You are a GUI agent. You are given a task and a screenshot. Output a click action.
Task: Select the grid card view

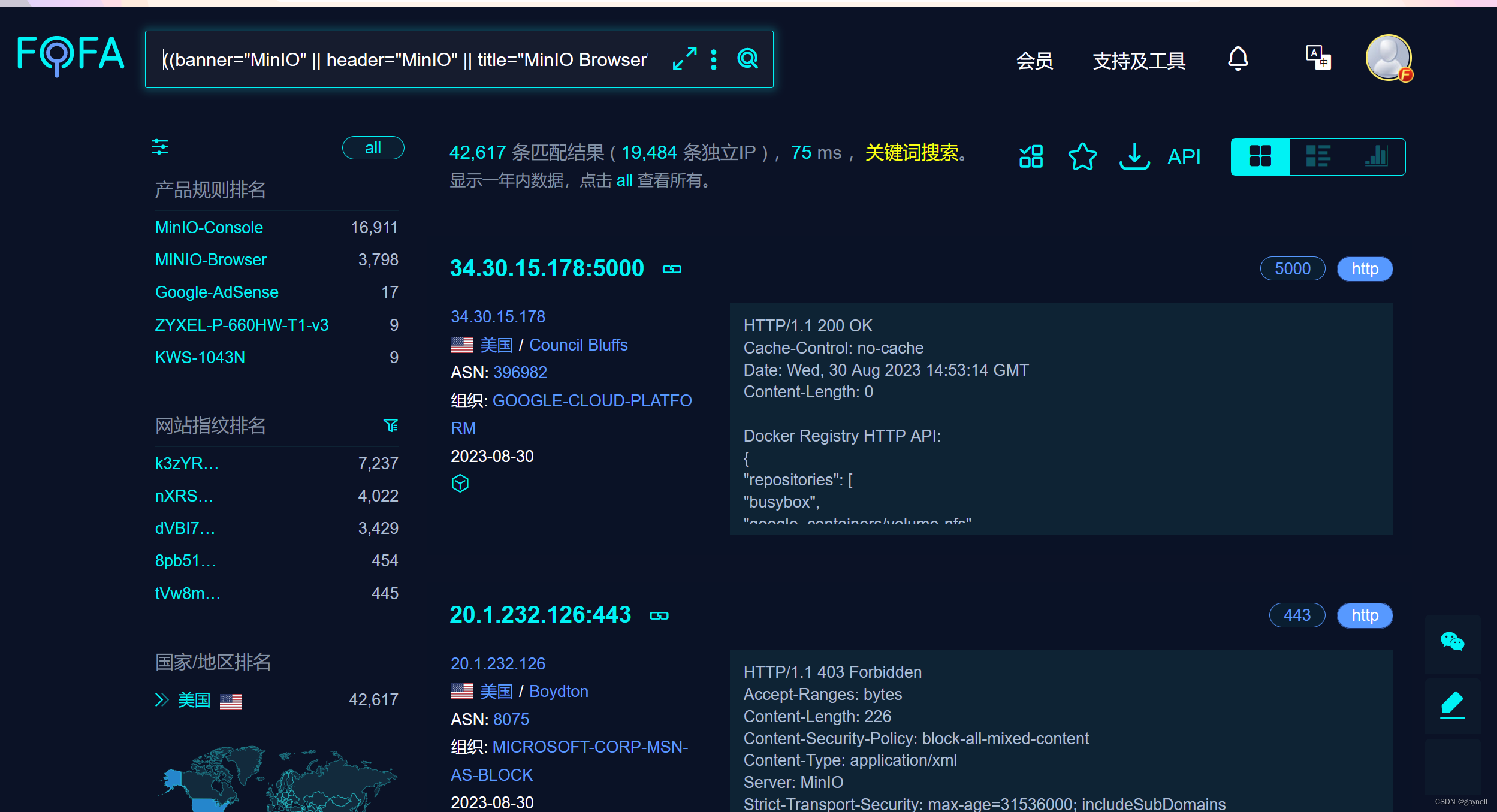click(1260, 156)
